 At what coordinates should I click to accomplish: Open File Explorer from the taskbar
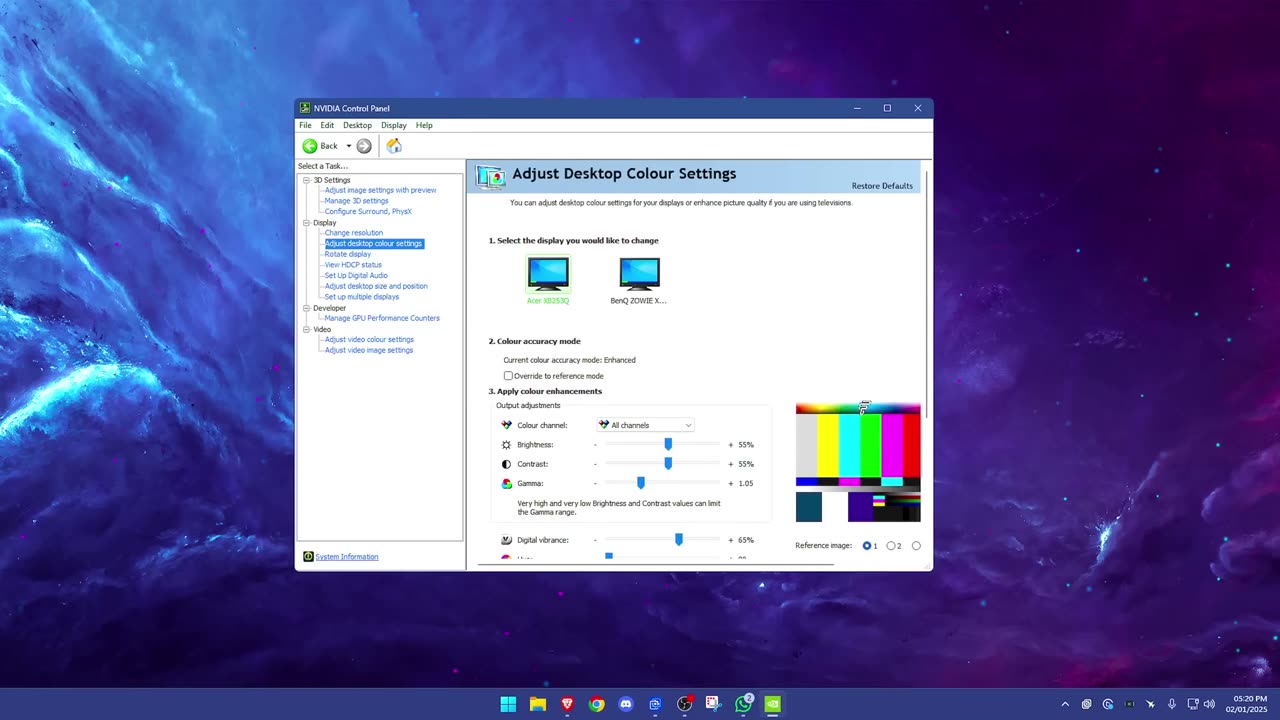pyautogui.click(x=538, y=704)
